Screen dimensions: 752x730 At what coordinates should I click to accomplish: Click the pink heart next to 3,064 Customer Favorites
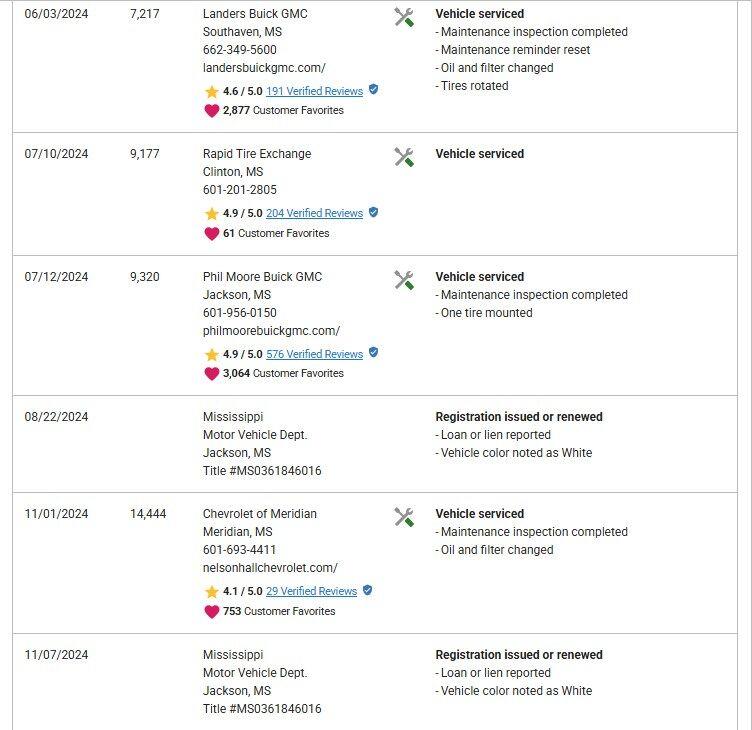(x=212, y=374)
